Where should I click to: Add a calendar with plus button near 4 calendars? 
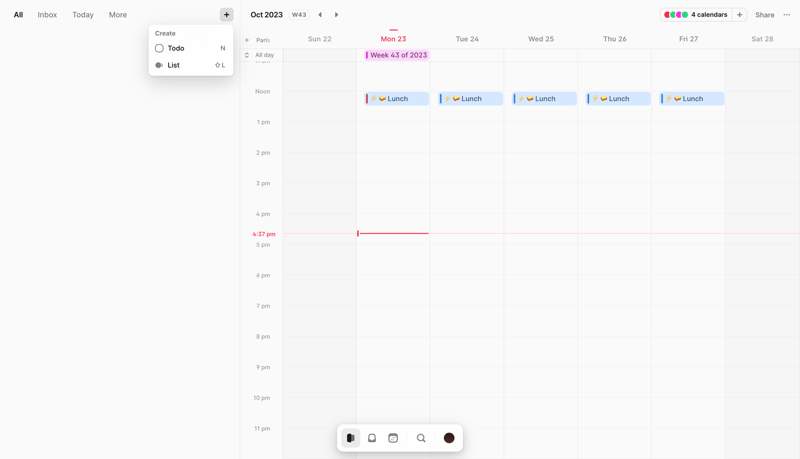tap(739, 15)
